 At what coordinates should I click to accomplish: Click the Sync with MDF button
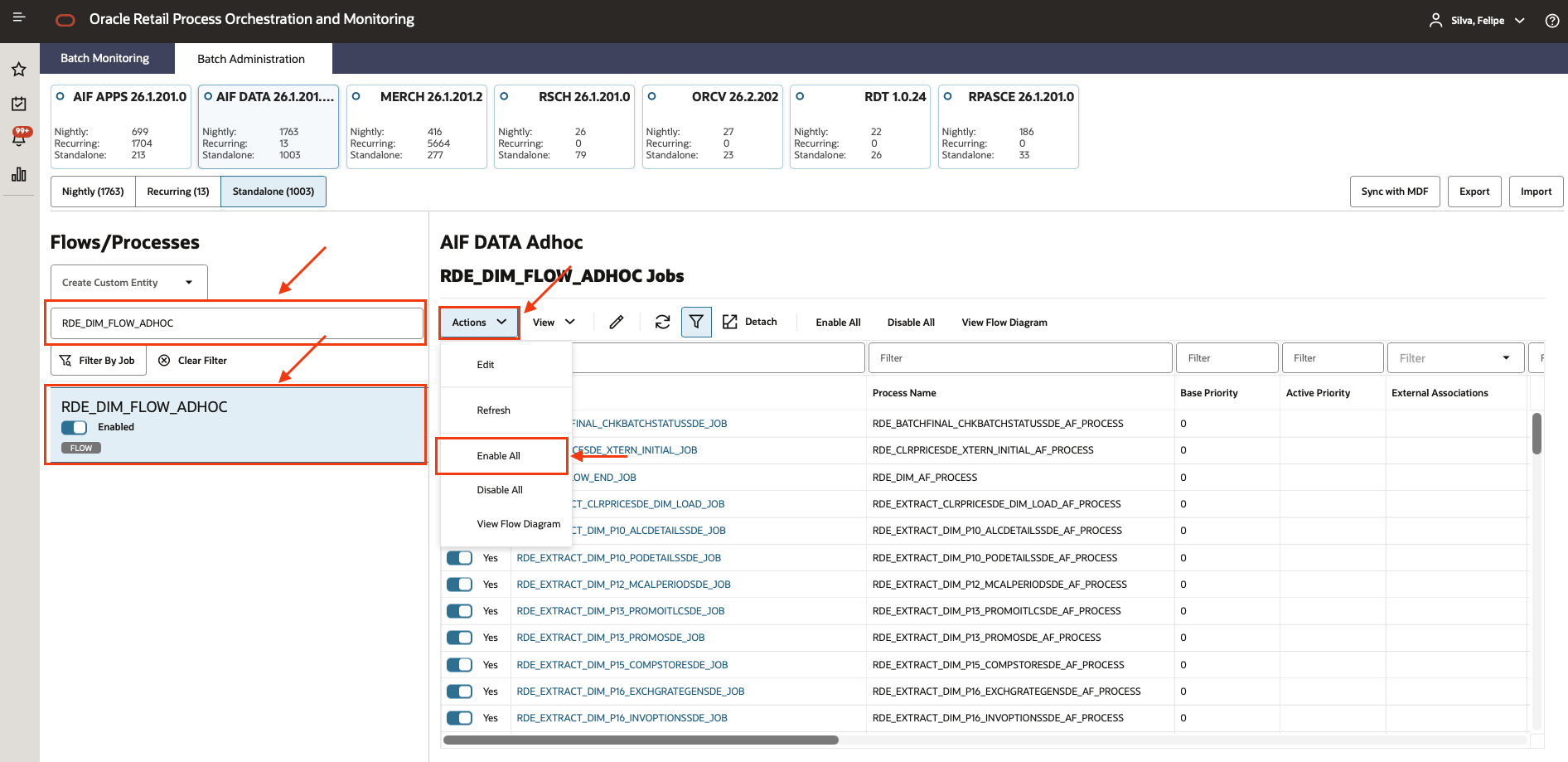(1395, 192)
